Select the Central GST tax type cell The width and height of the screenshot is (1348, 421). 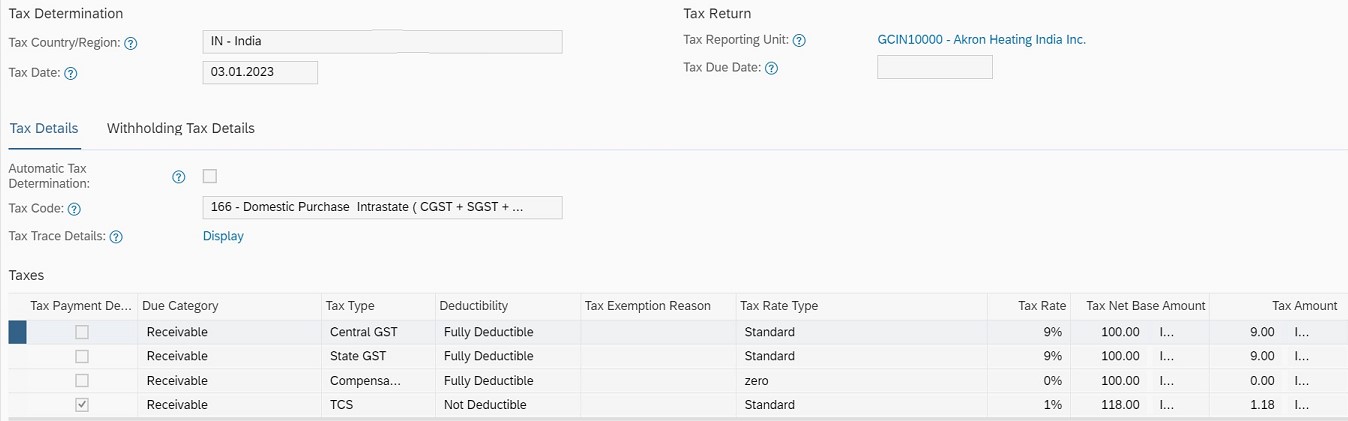[x=377, y=332]
